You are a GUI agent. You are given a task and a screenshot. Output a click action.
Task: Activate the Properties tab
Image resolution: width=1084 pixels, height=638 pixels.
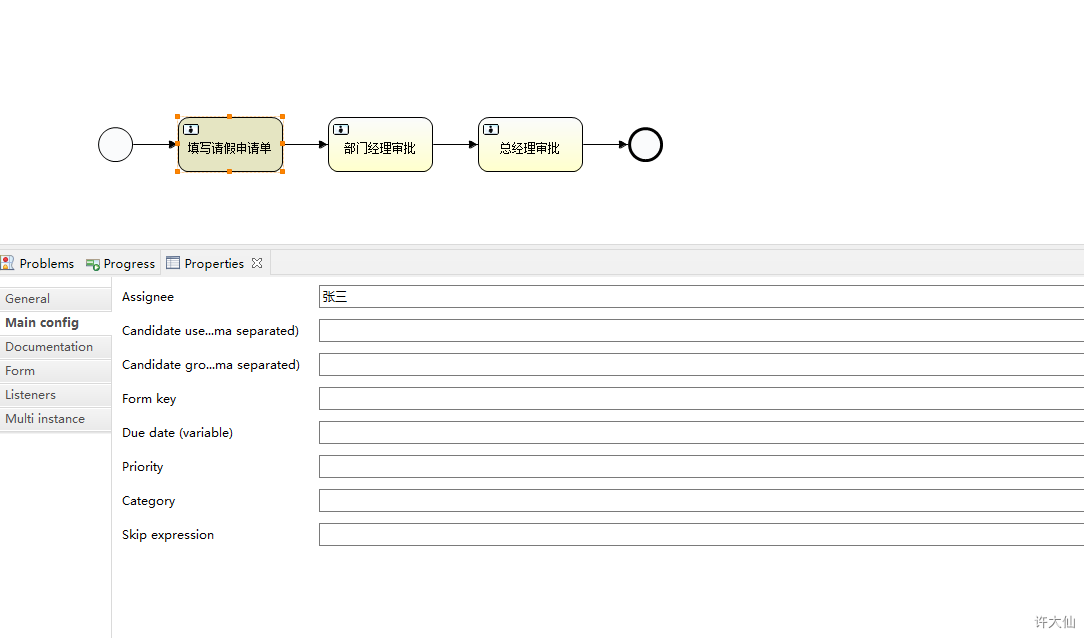pyautogui.click(x=215, y=263)
